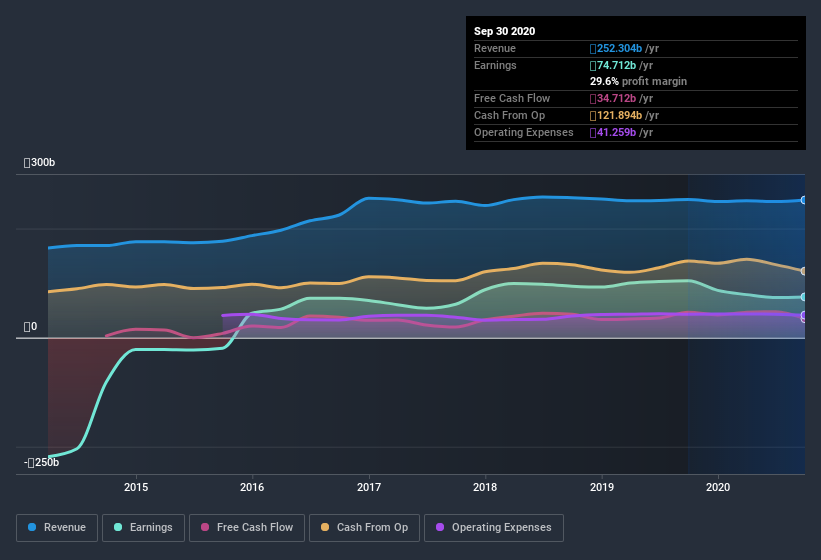Click the 252.304b revenue value in tooltip
821x560 pixels.
tap(616, 49)
